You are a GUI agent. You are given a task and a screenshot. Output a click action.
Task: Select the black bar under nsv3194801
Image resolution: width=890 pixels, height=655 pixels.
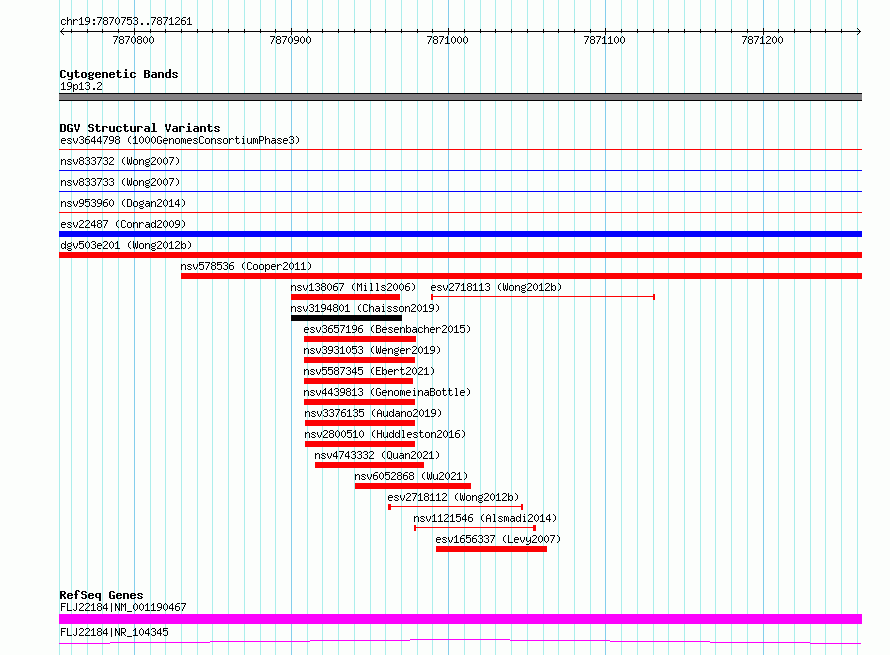pyautogui.click(x=346, y=318)
